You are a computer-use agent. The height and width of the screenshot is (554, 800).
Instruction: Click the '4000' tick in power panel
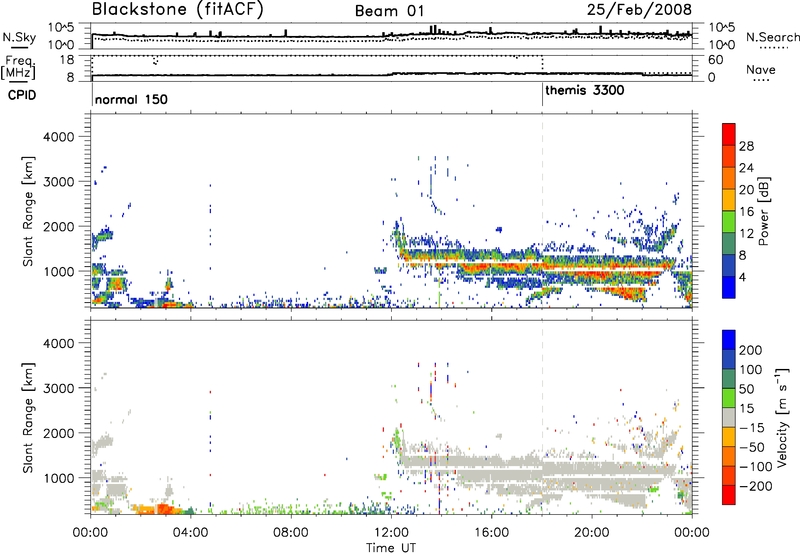point(58,137)
